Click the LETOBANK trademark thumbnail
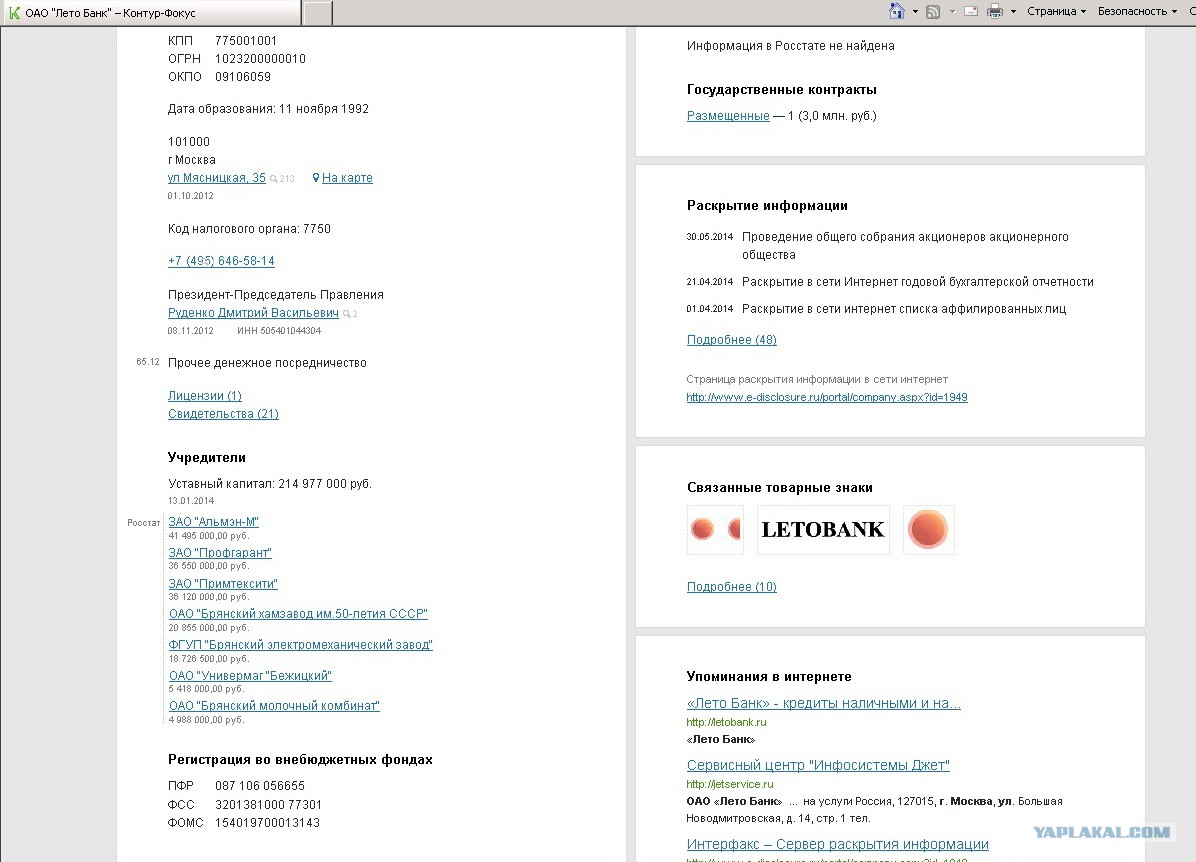 [x=823, y=529]
